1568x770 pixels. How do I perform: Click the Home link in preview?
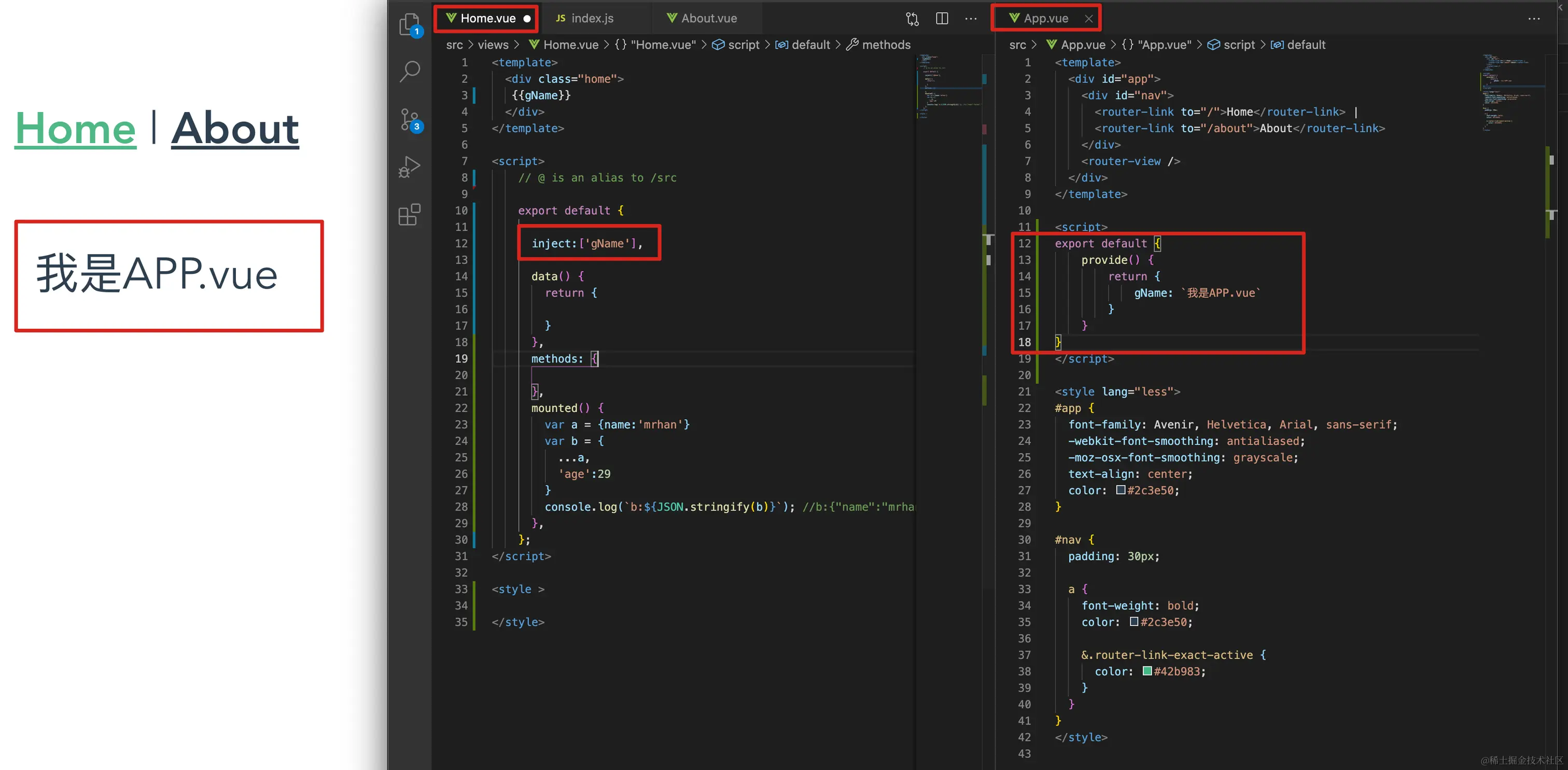click(x=76, y=129)
